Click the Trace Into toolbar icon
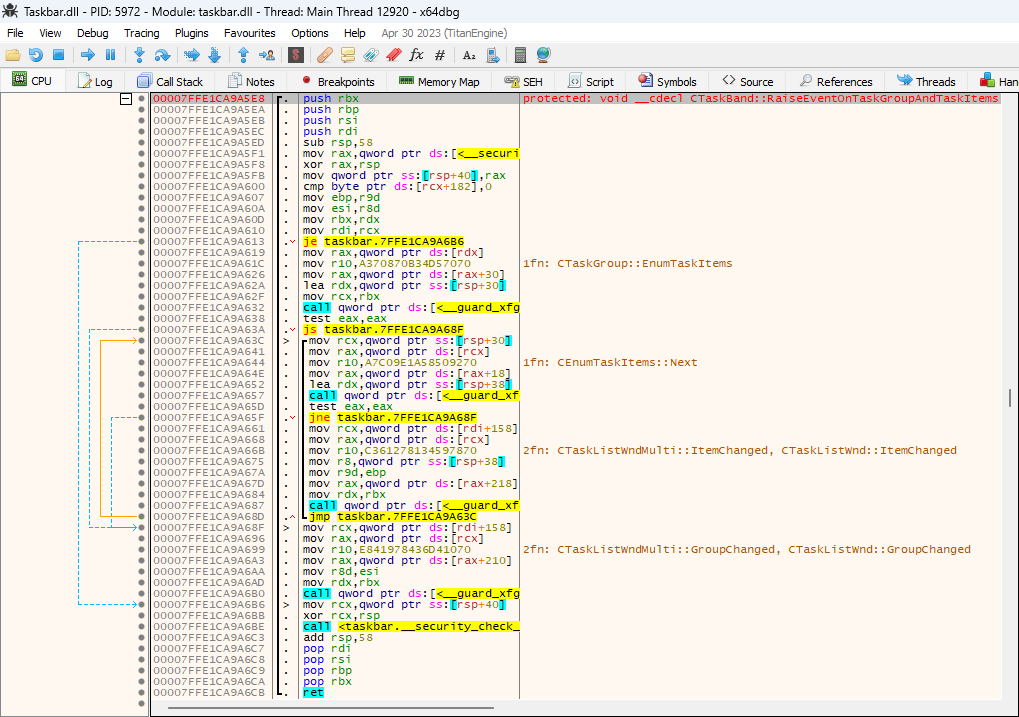The width and height of the screenshot is (1019, 717). point(192,55)
